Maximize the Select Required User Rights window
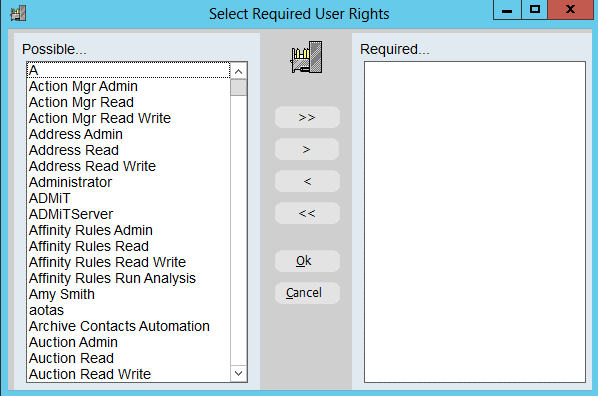This screenshot has height=396, width=598. pyautogui.click(x=535, y=10)
